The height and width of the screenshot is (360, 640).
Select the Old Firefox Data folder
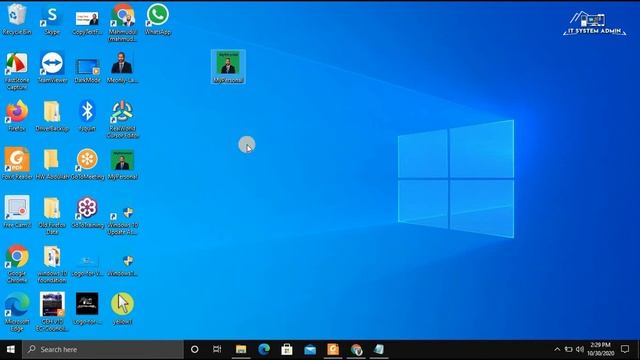coord(52,216)
